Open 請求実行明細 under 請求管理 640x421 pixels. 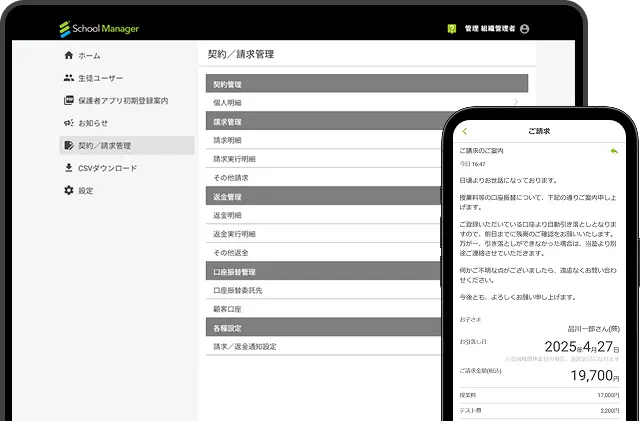234,159
